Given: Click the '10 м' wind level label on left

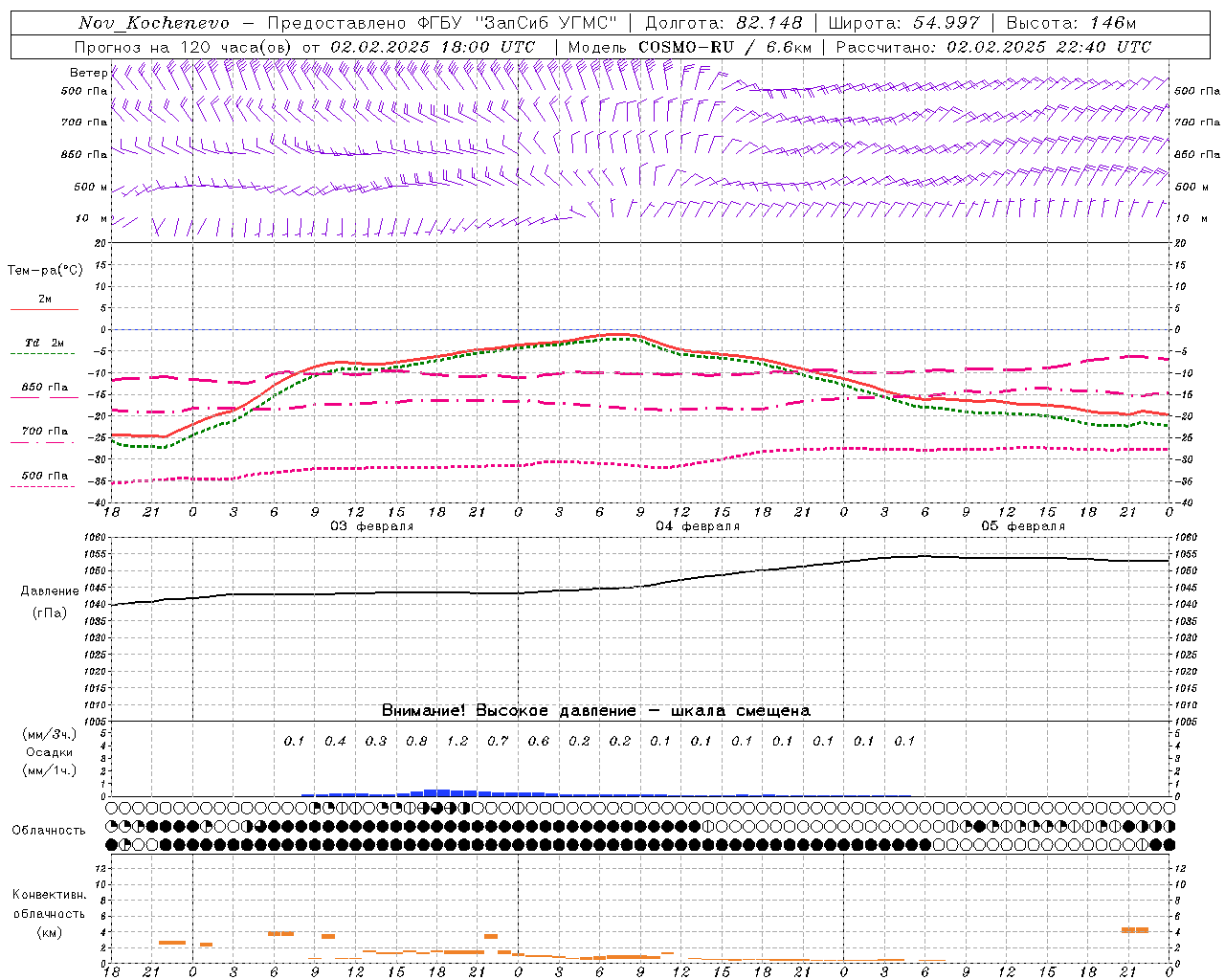Looking at the screenshot, I should pyautogui.click(x=91, y=218).
